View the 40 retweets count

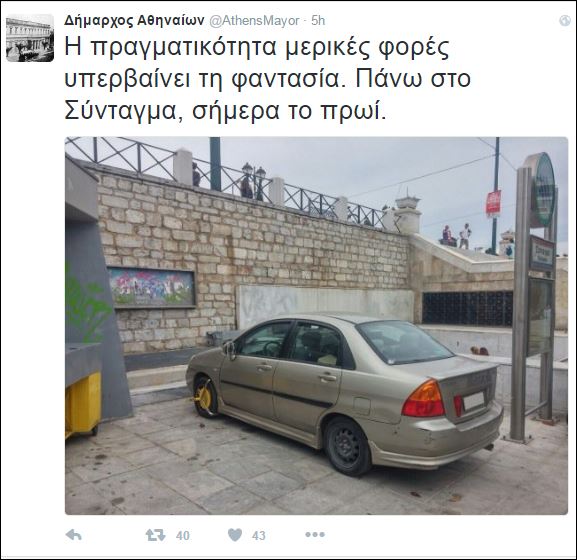pos(183,535)
